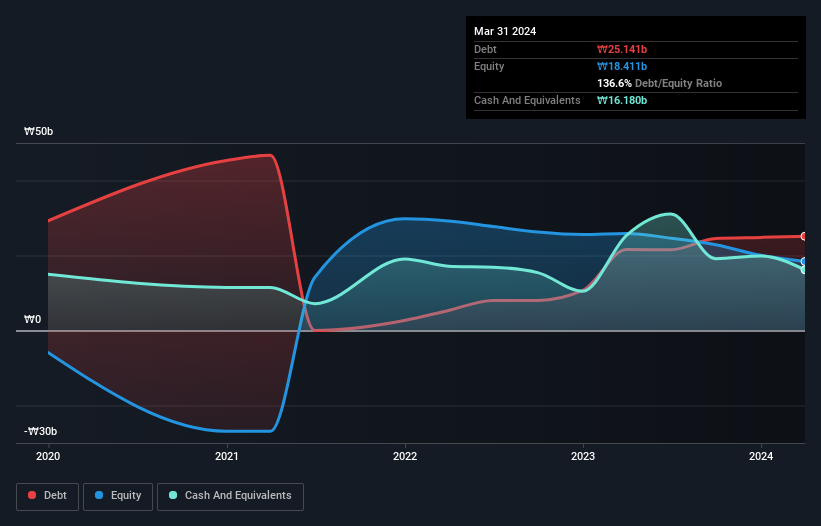Click the blue Equity legend dot
The image size is (821, 526).
click(99, 495)
